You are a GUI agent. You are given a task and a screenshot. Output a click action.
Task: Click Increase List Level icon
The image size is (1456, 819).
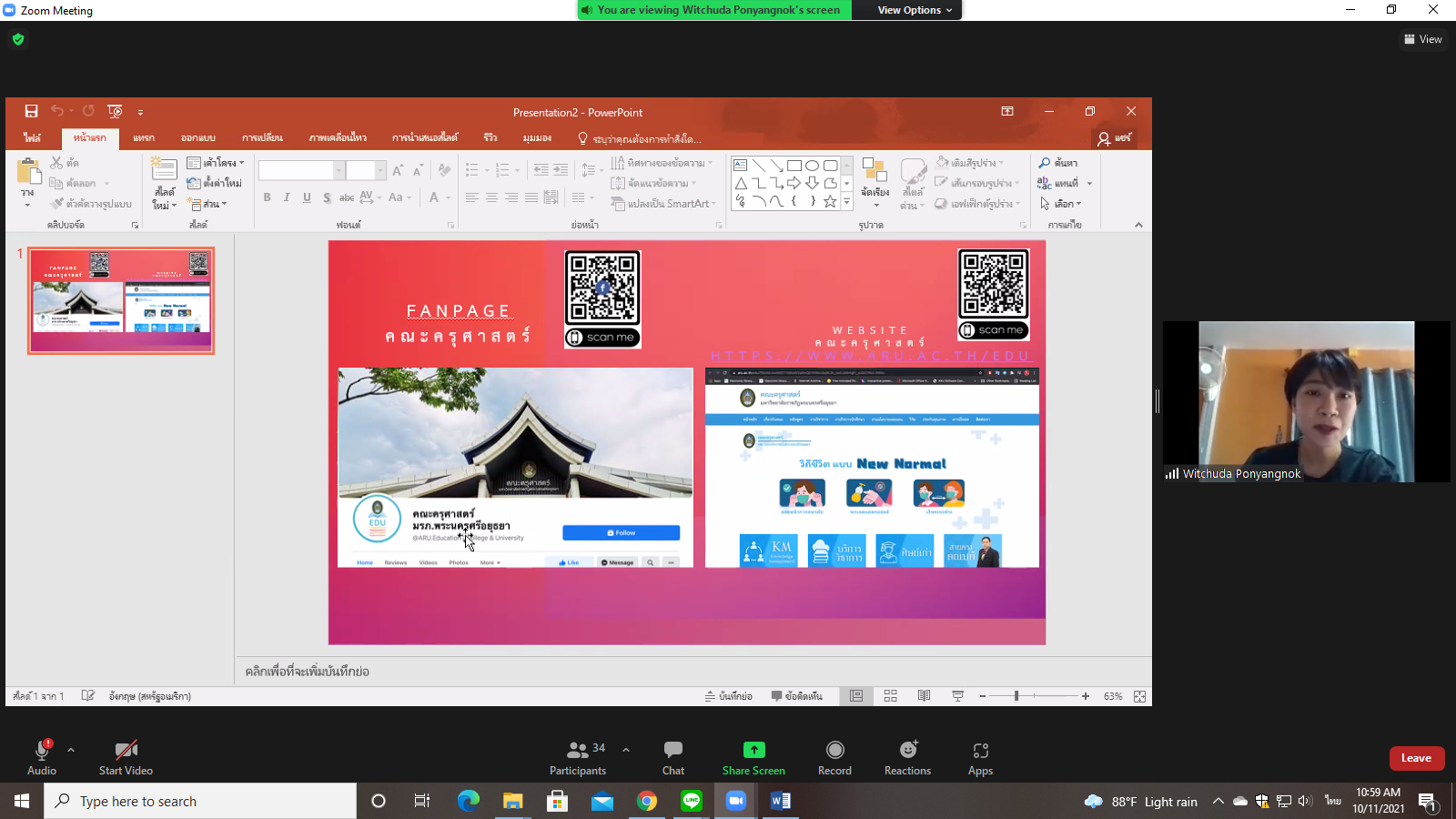tap(561, 170)
